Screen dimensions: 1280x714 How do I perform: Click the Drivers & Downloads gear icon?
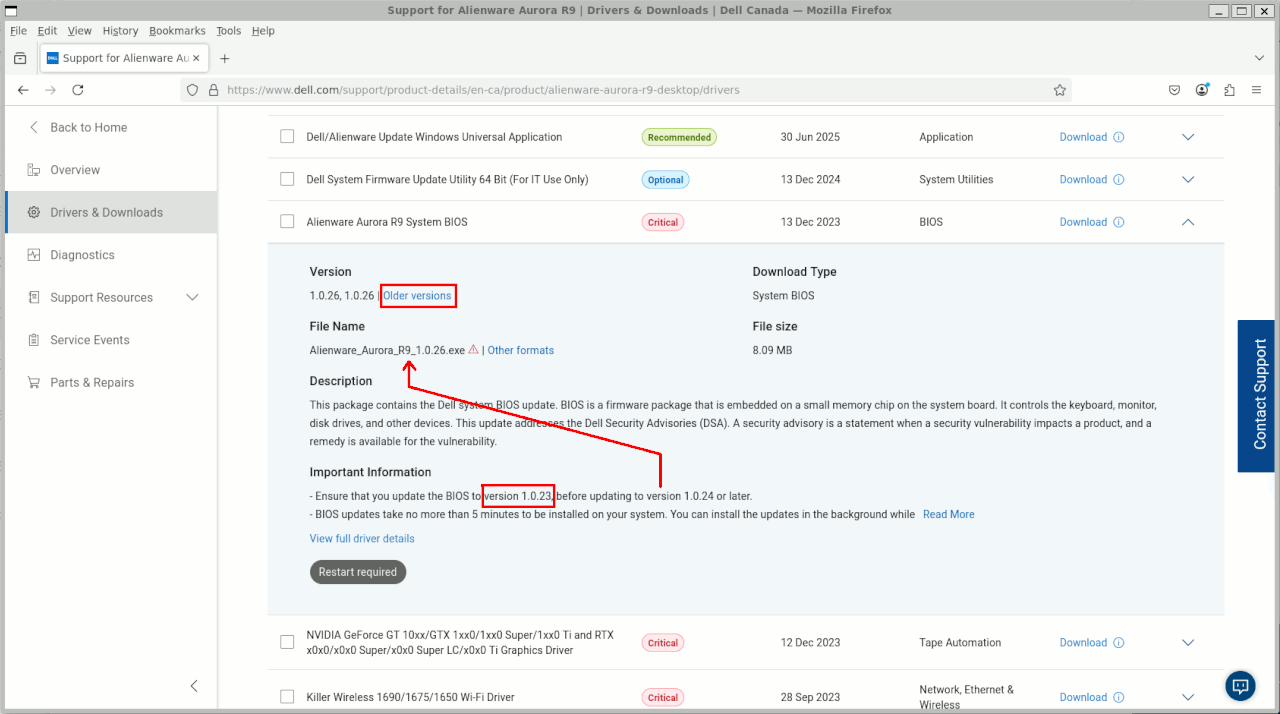pyautogui.click(x=34, y=212)
